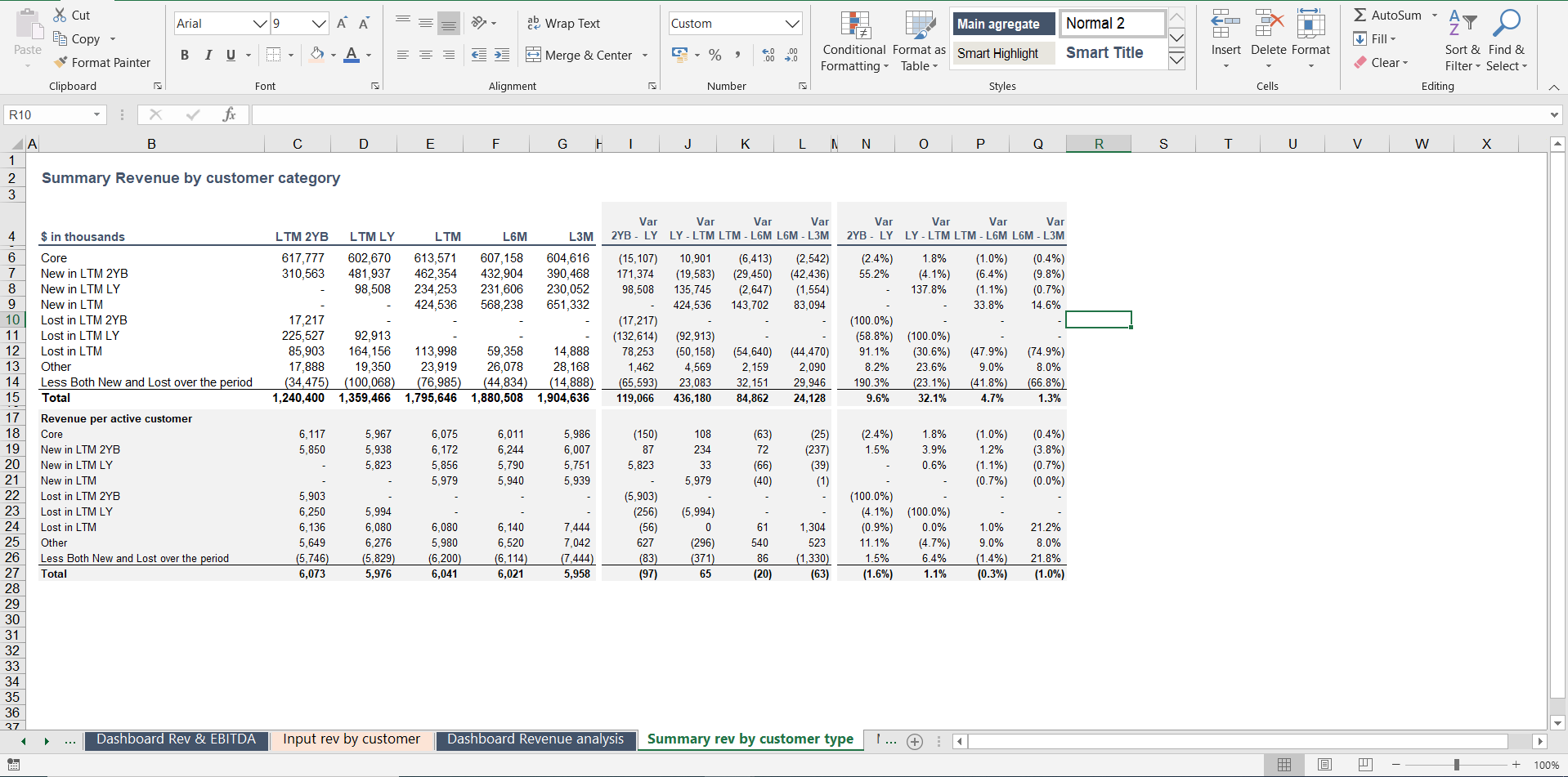The image size is (1568, 777).
Task: Open Conditional Formatting menu
Action: tap(854, 41)
